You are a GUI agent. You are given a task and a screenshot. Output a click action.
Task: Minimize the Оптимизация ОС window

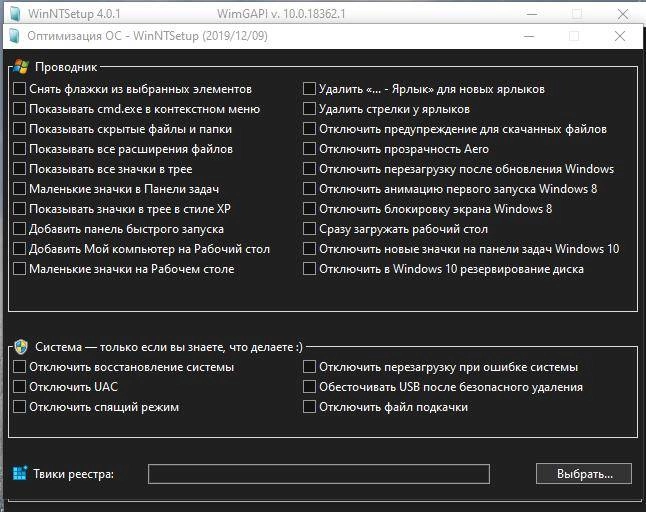tap(529, 36)
